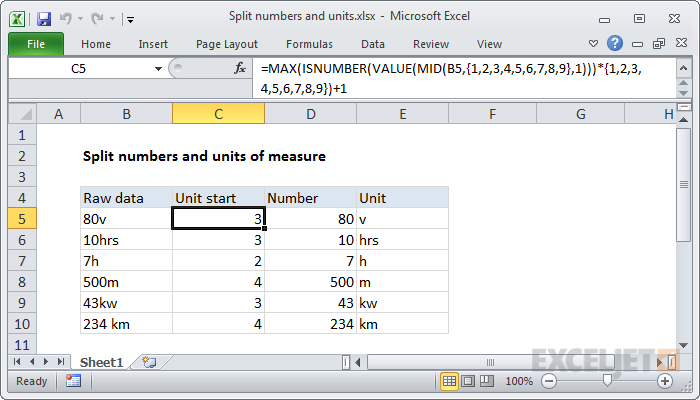This screenshot has width=700, height=400.
Task: Open the File tab
Action: pyautogui.click(x=36, y=44)
